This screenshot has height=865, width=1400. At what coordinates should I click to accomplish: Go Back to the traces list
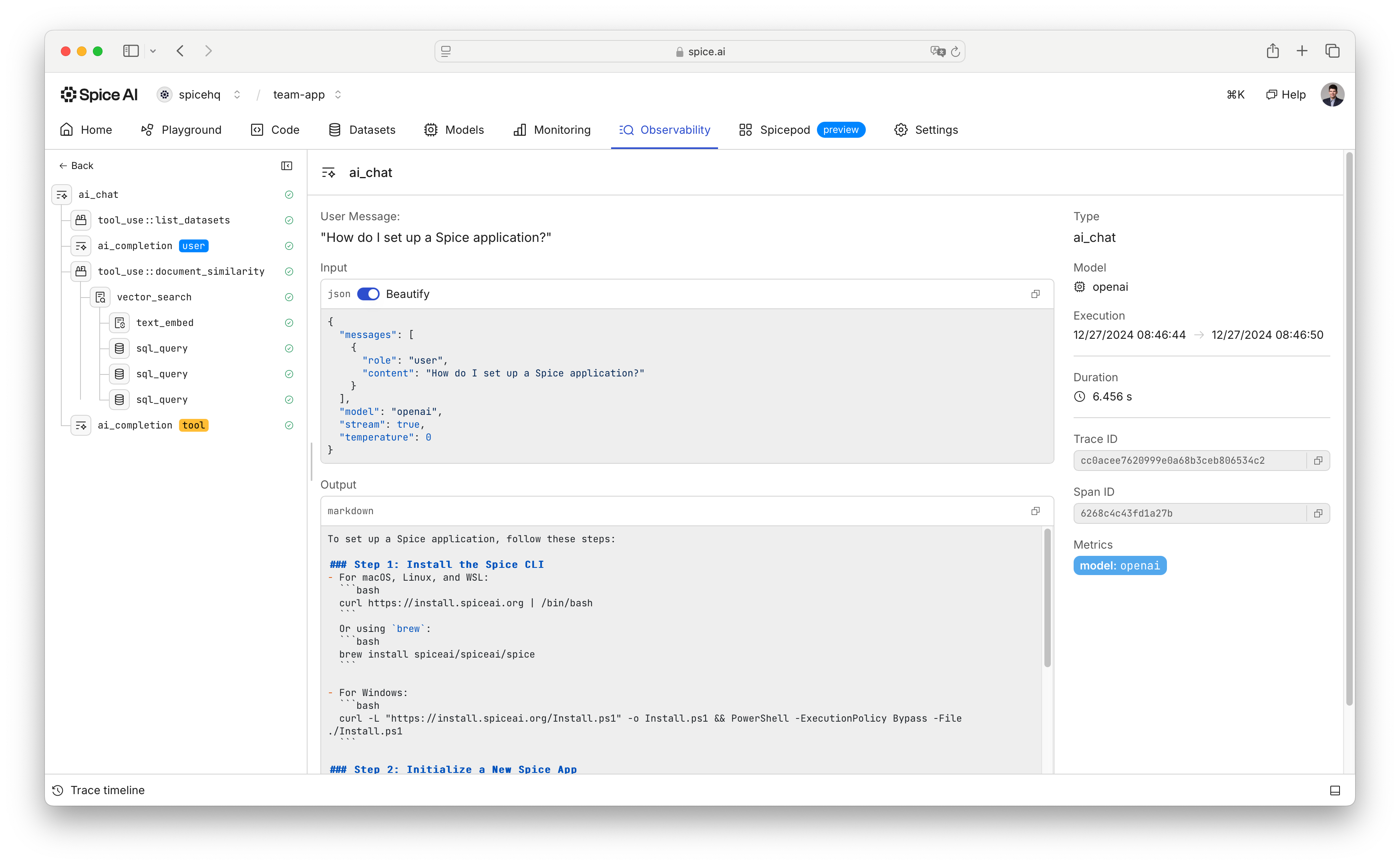click(x=76, y=166)
